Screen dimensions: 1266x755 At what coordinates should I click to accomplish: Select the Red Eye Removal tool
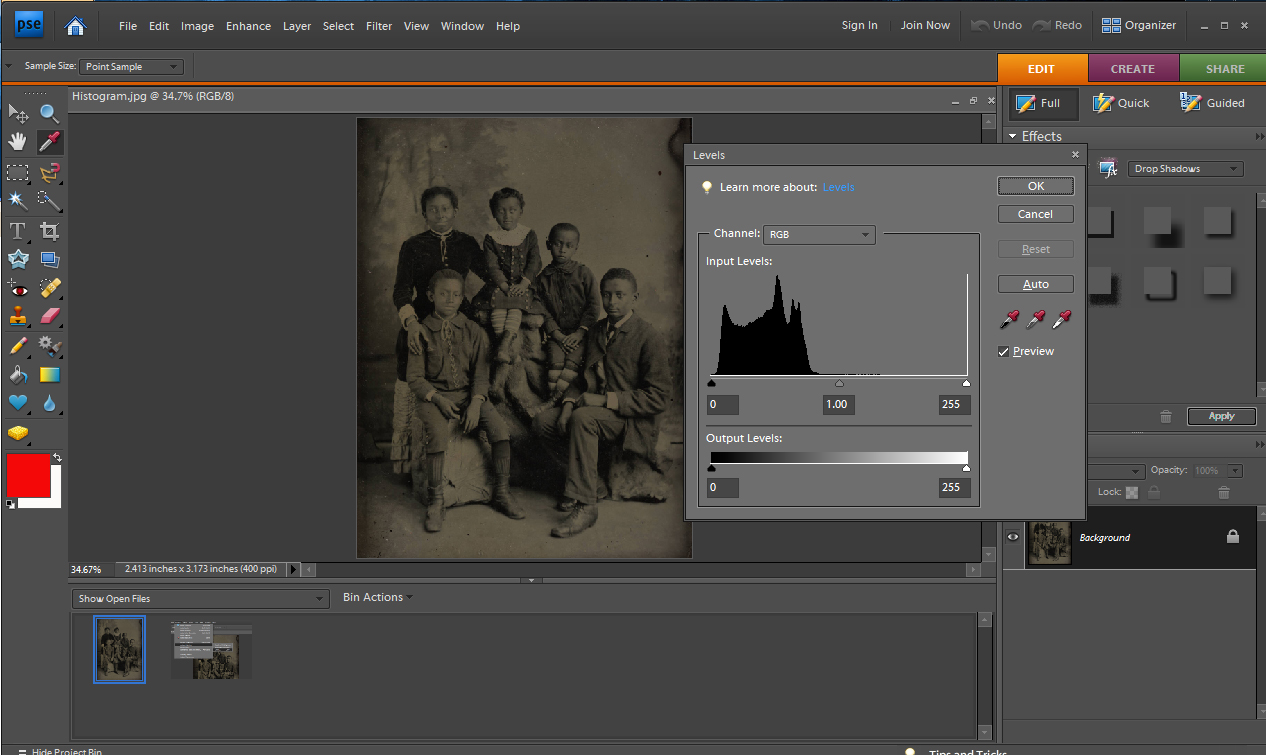tap(17, 288)
